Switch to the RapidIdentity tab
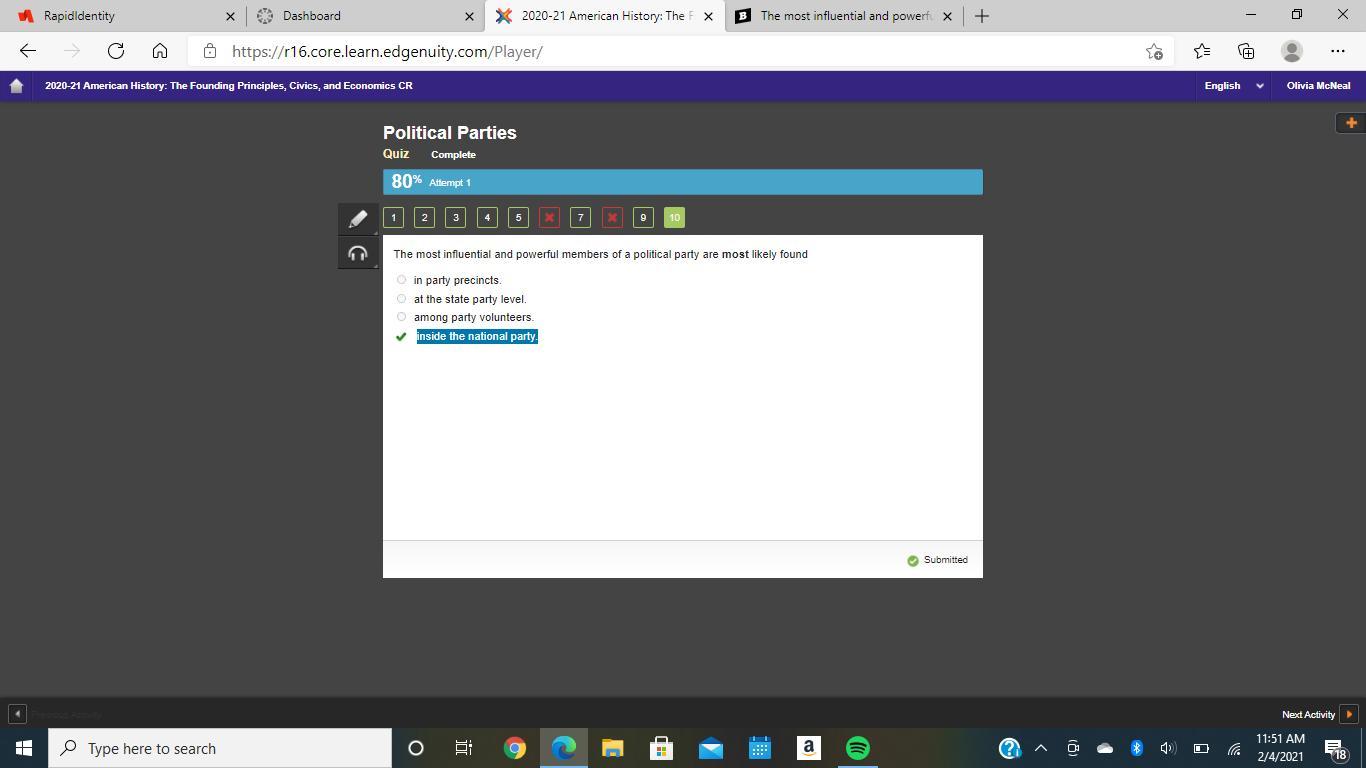Viewport: 1366px width, 768px height. [x=120, y=16]
